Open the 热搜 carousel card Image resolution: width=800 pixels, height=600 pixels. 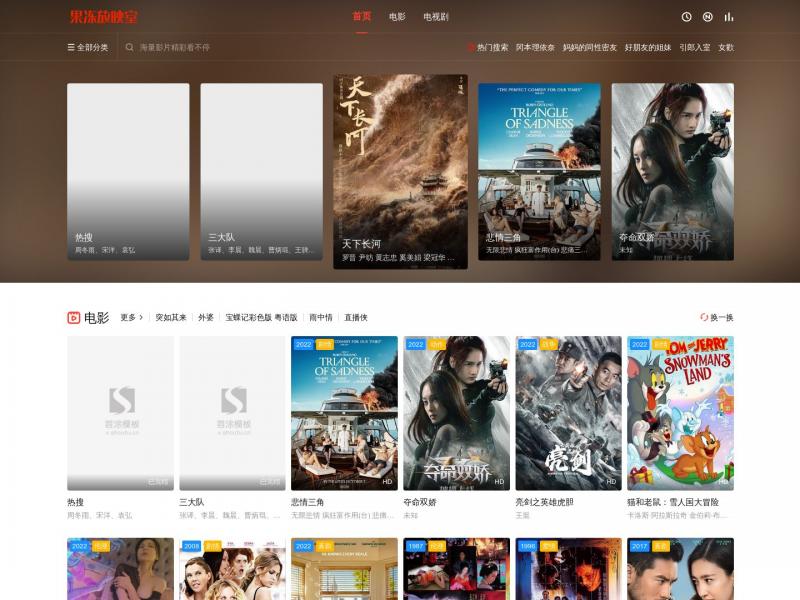click(128, 172)
